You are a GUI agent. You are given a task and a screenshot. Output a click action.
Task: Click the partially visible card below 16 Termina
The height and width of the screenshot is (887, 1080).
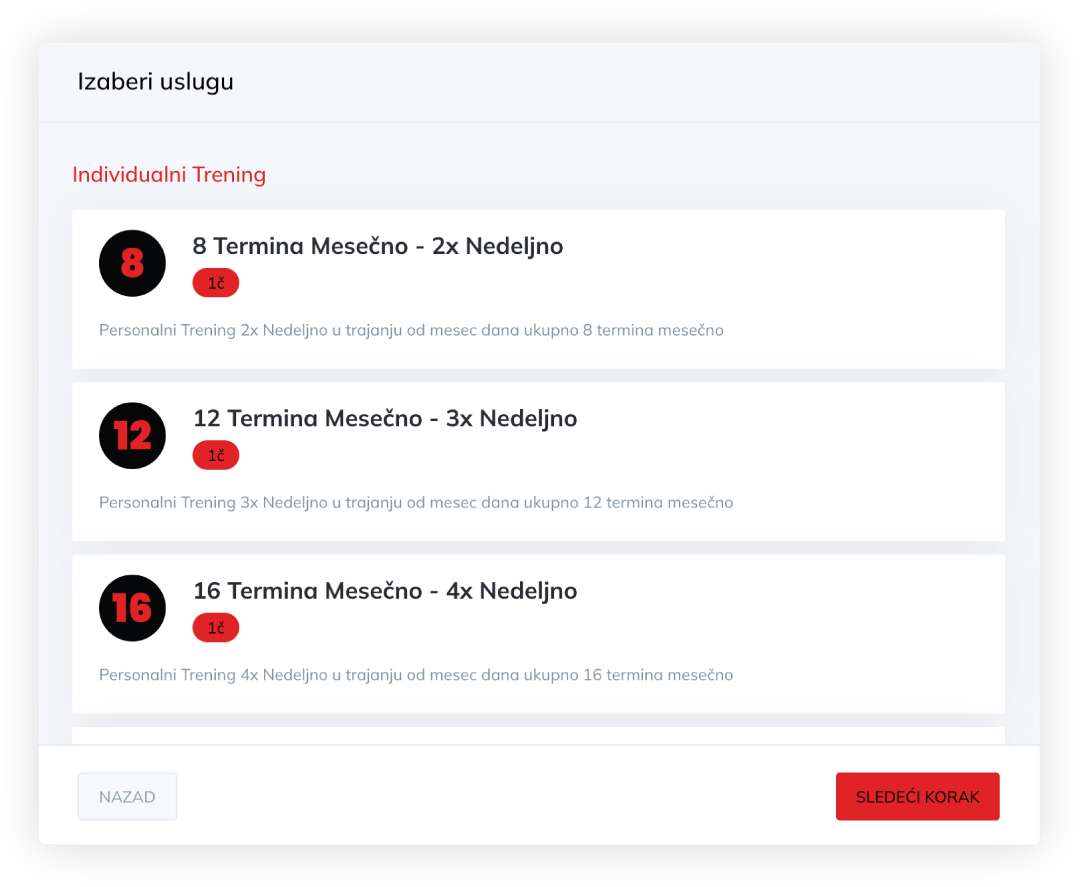(539, 735)
